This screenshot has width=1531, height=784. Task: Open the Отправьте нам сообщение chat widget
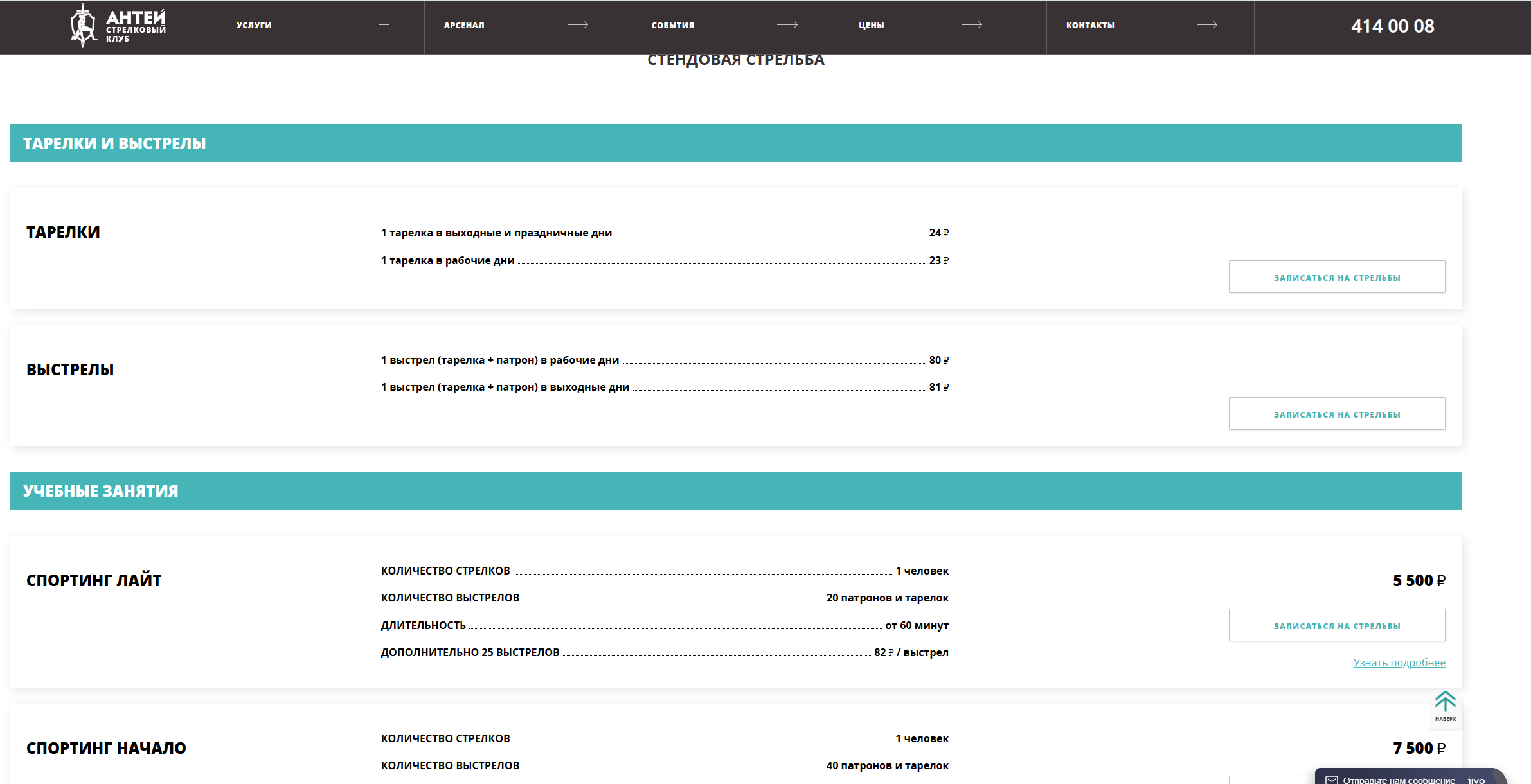point(1399,779)
